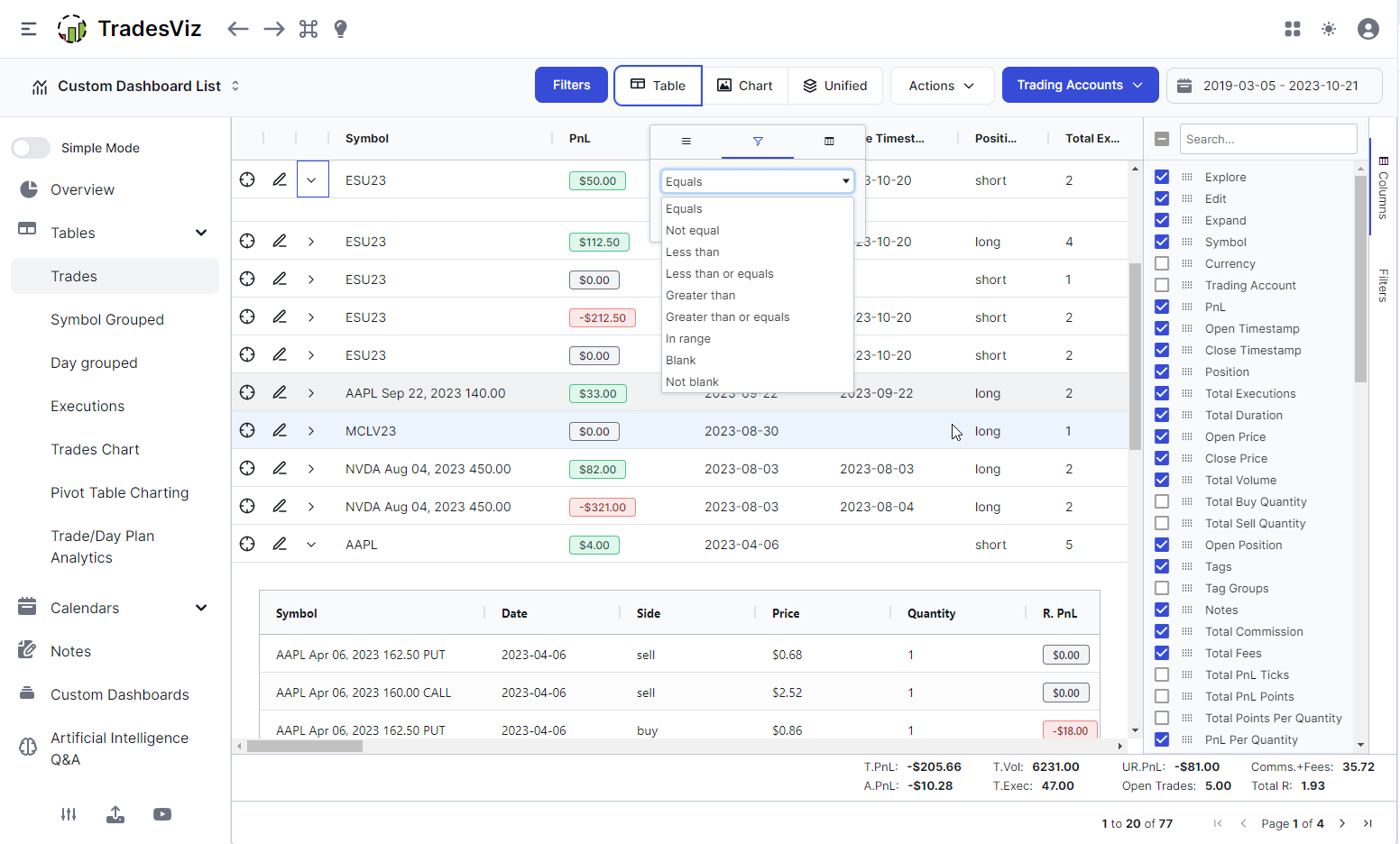Click the Filters button

(x=571, y=85)
